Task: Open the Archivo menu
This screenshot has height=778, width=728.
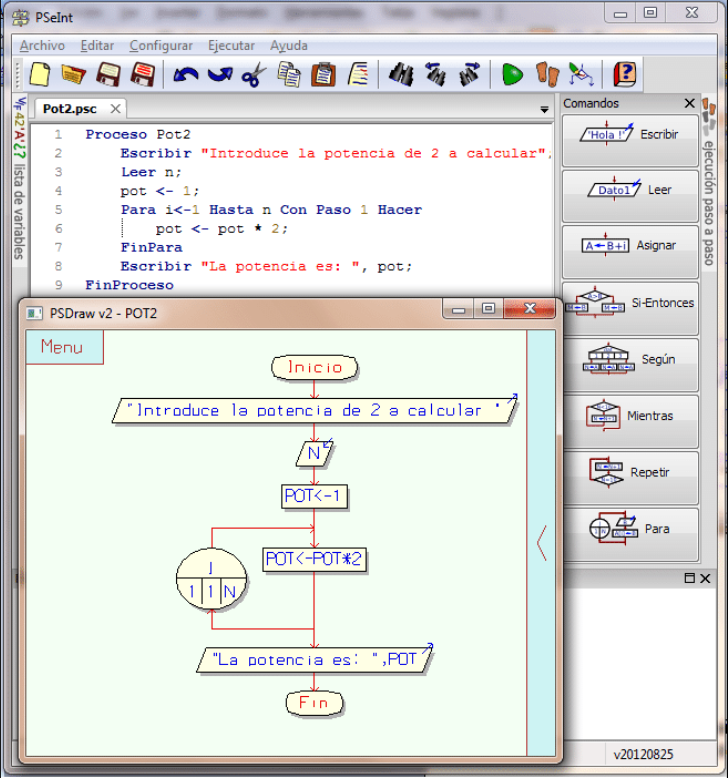Action: click(x=42, y=46)
